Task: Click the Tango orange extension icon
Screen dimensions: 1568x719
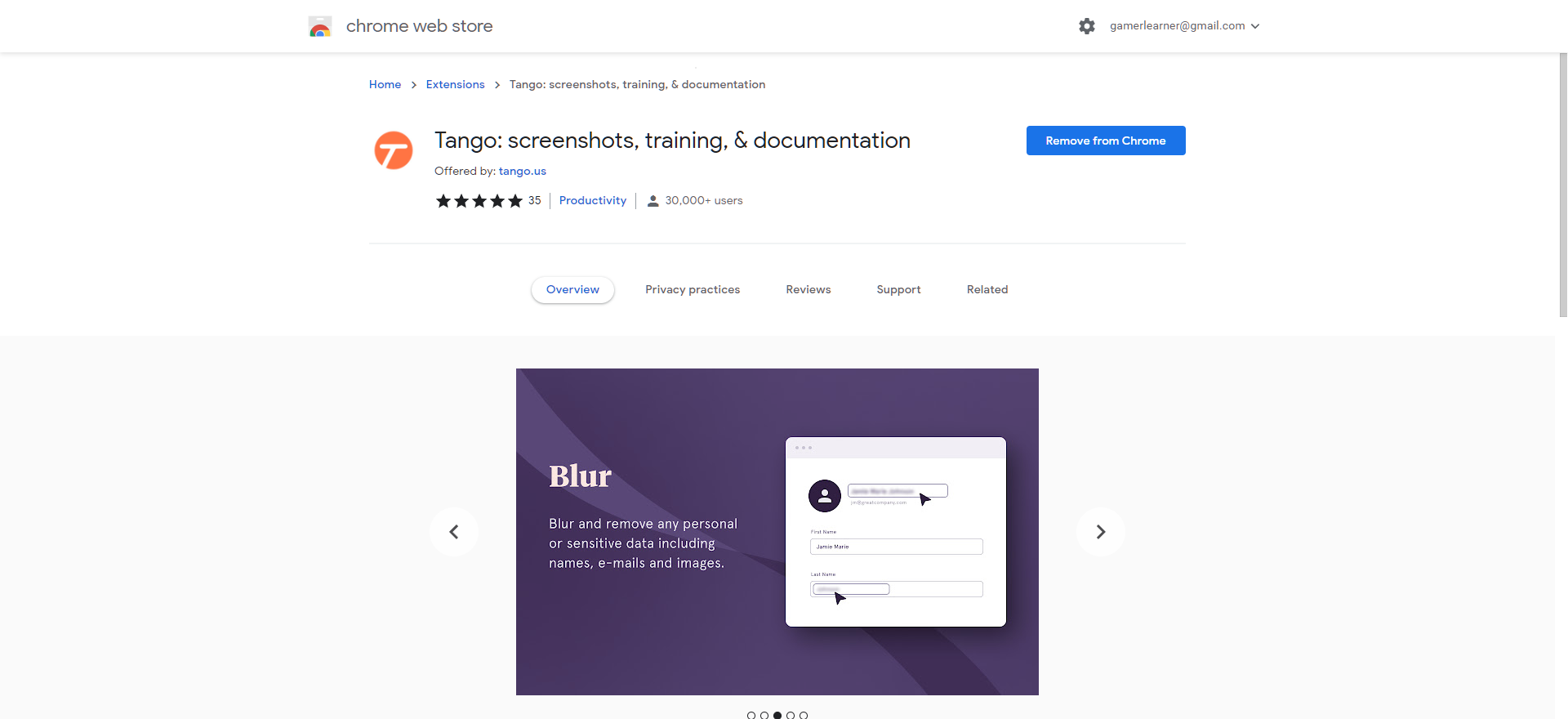Action: (x=394, y=150)
